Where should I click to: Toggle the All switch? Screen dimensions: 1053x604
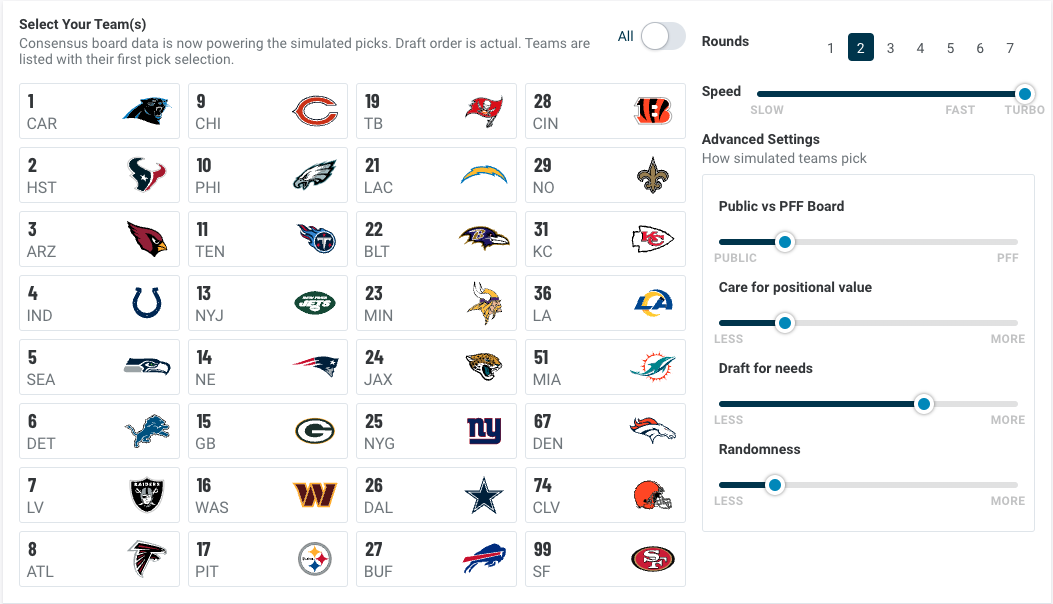pyautogui.click(x=660, y=34)
